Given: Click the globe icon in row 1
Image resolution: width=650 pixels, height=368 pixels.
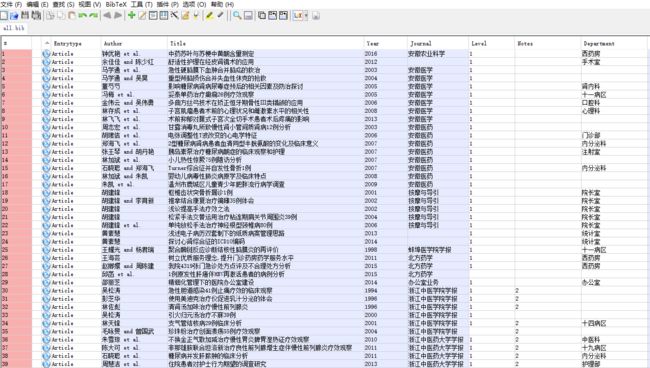Looking at the screenshot, I should [46, 54].
